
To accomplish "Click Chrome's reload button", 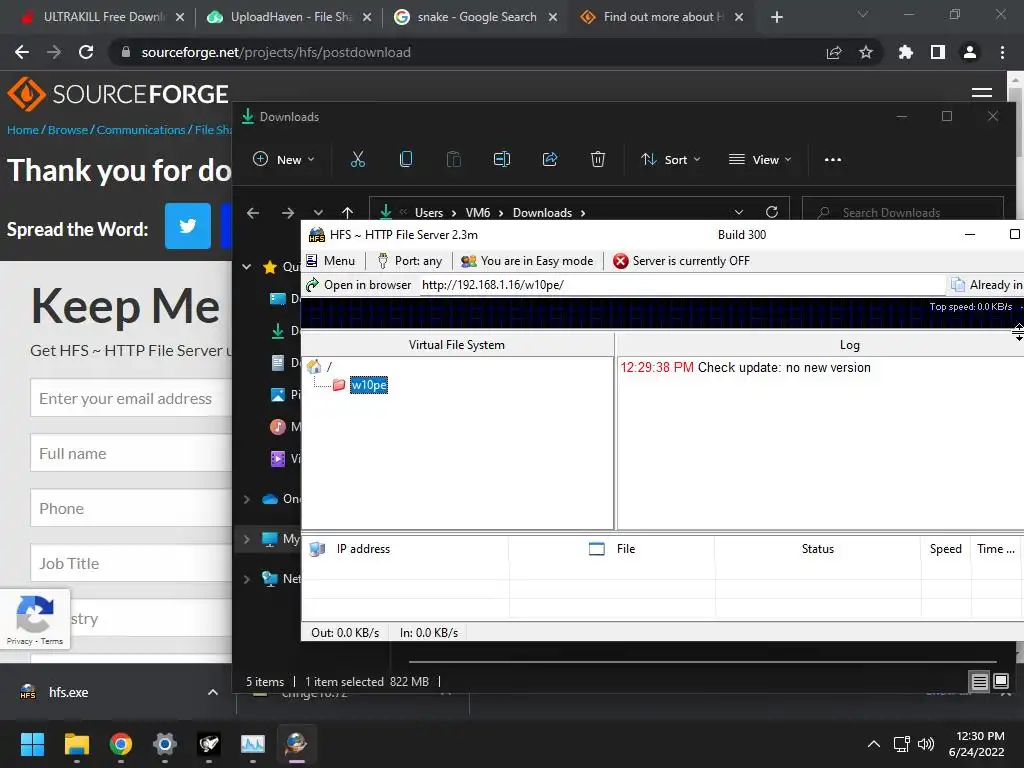I will (x=86, y=52).
